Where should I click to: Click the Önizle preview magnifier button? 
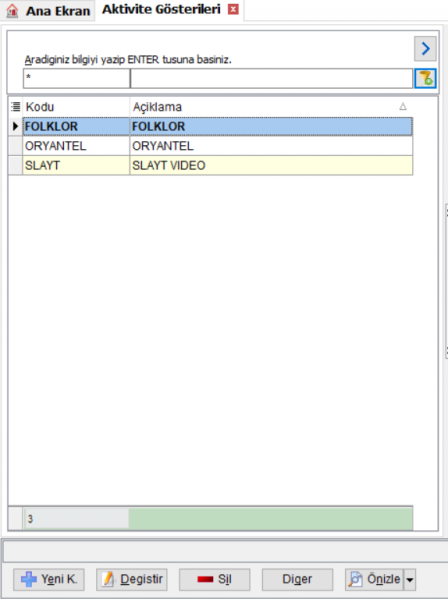click(x=374, y=579)
